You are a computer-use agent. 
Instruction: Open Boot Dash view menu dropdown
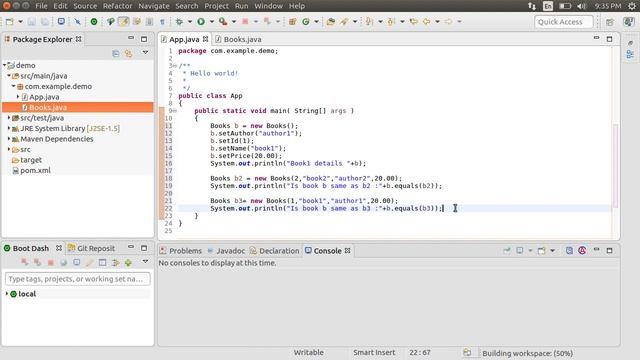tap(145, 261)
